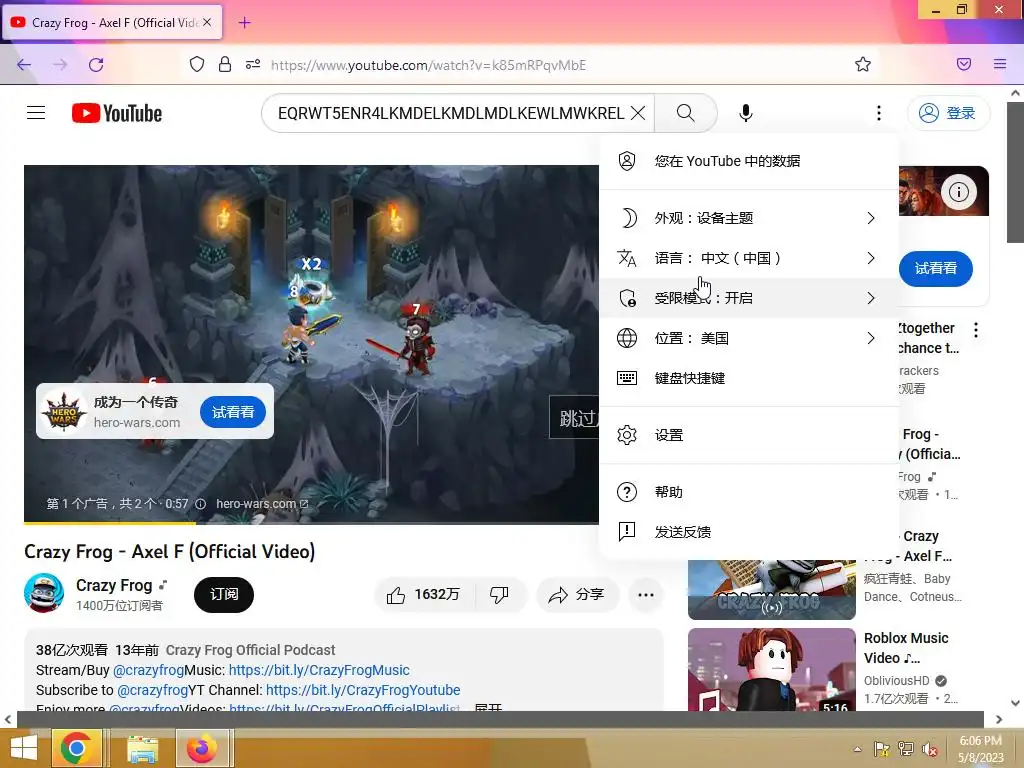The width and height of the screenshot is (1024, 768).
Task: Open File Explorer from taskbar
Action: point(142,748)
